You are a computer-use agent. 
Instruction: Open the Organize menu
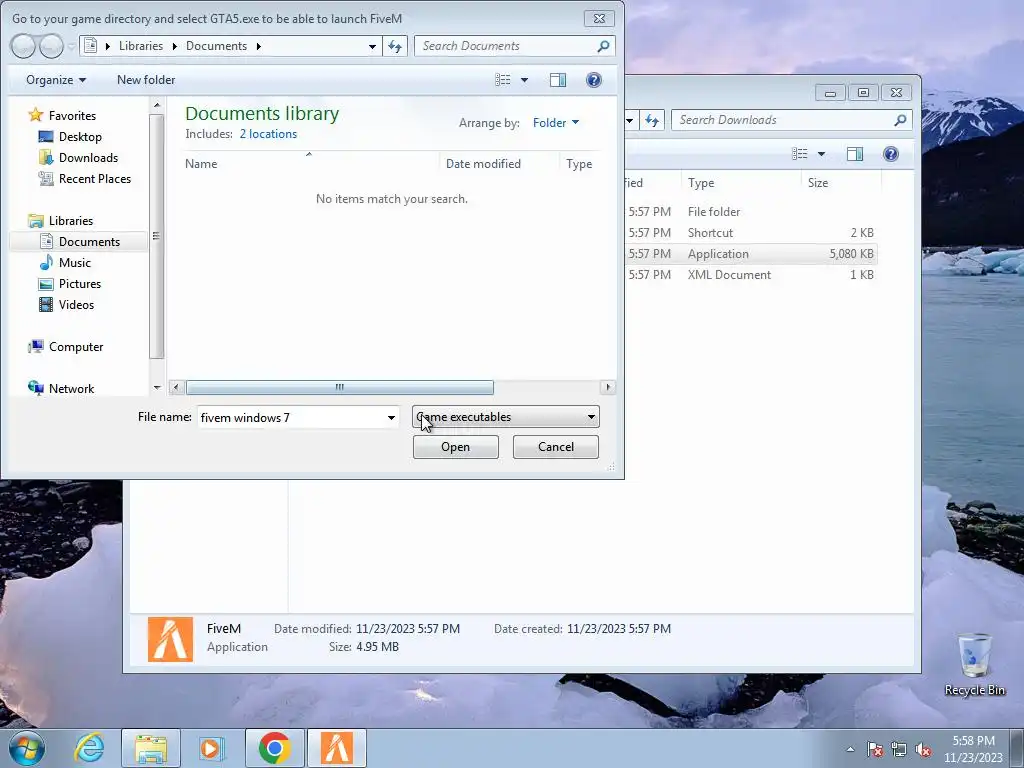56,80
